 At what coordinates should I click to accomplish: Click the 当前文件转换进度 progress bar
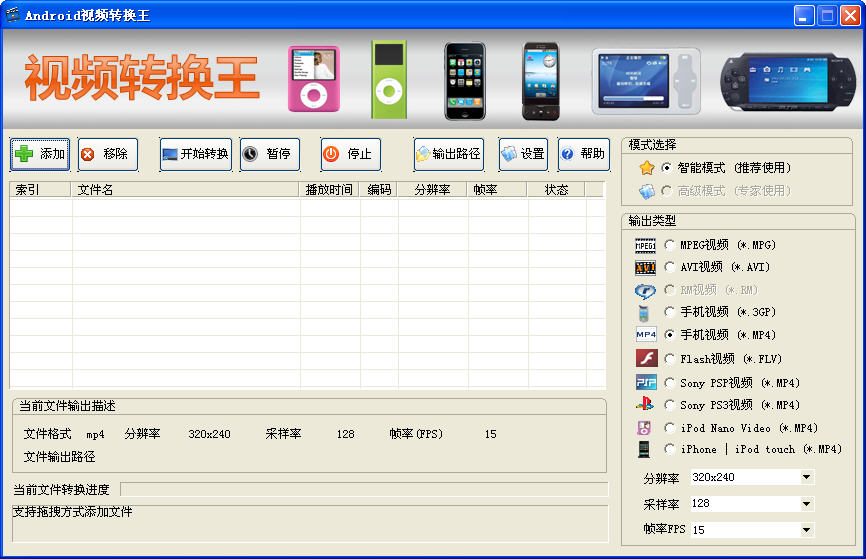365,489
